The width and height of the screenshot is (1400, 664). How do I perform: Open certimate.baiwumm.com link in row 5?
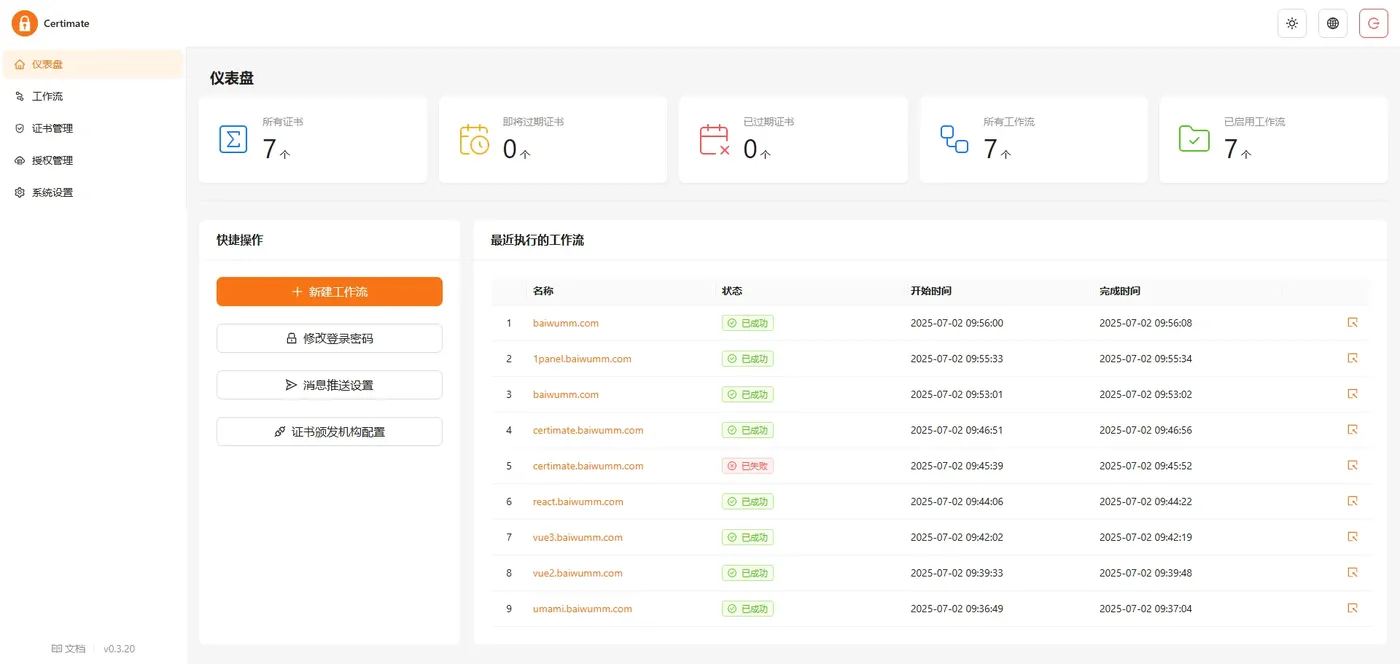point(588,466)
